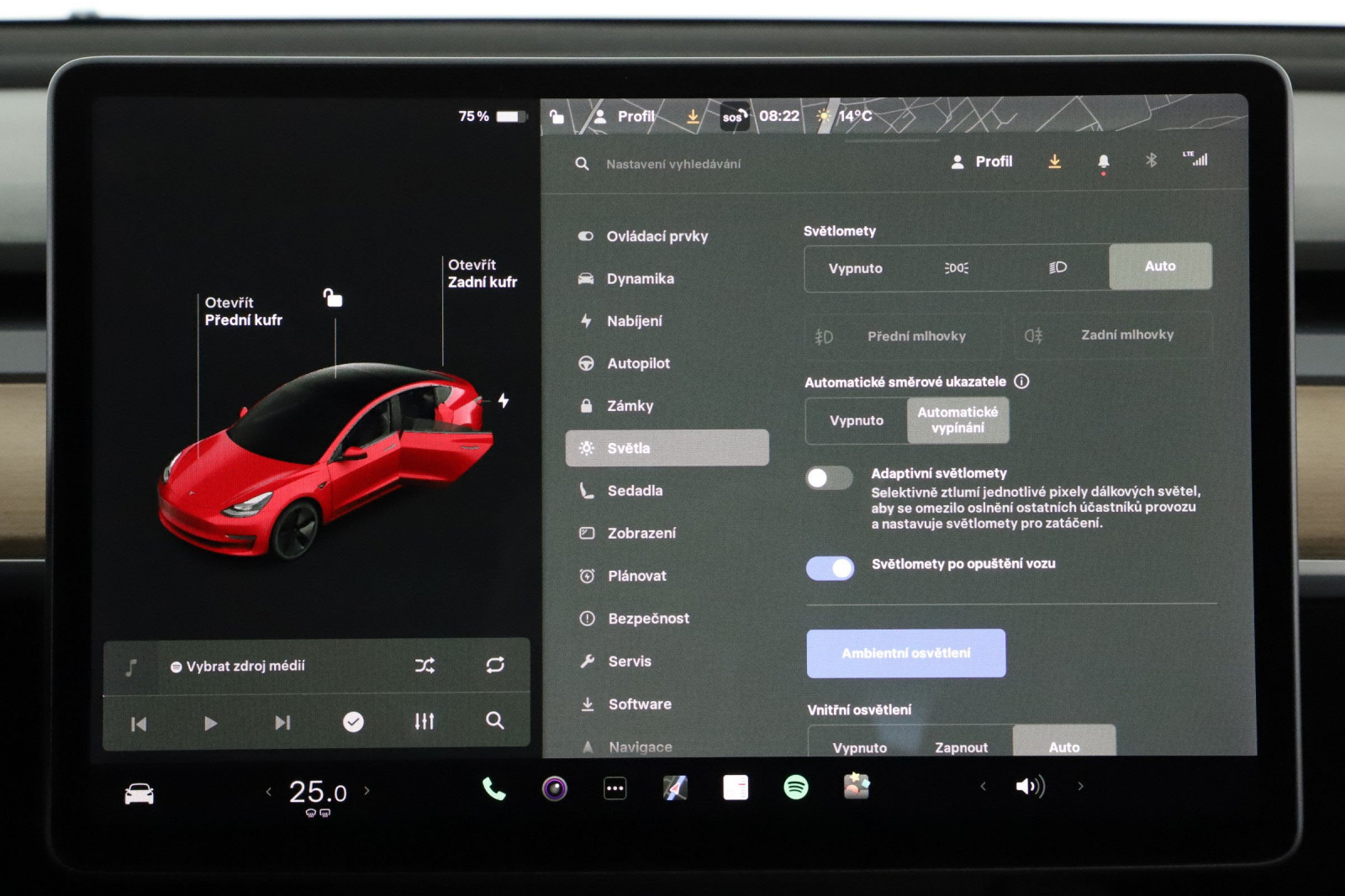
Task: Tap the charge port lightning icon
Action: click(504, 400)
